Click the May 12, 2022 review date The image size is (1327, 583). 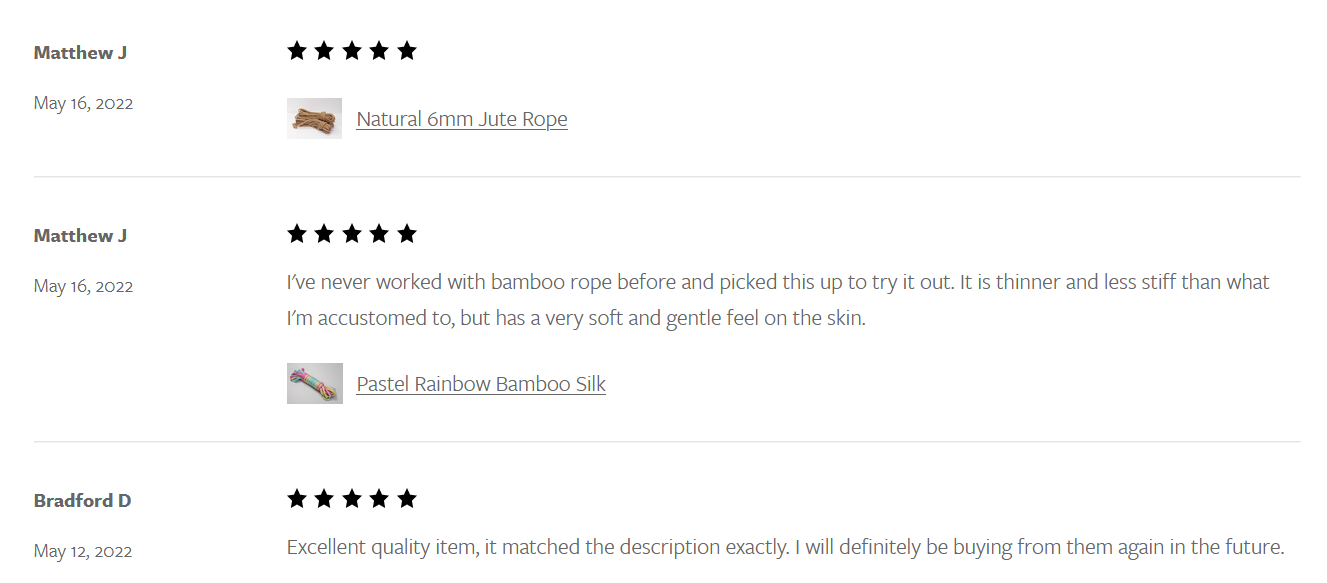pyautogui.click(x=83, y=551)
